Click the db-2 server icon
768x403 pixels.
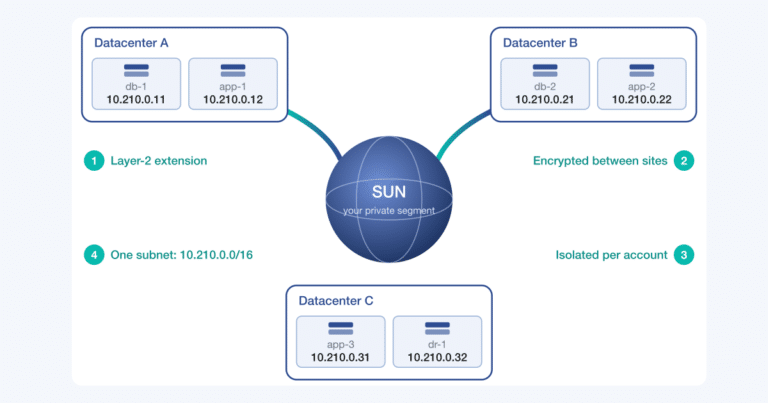545,71
